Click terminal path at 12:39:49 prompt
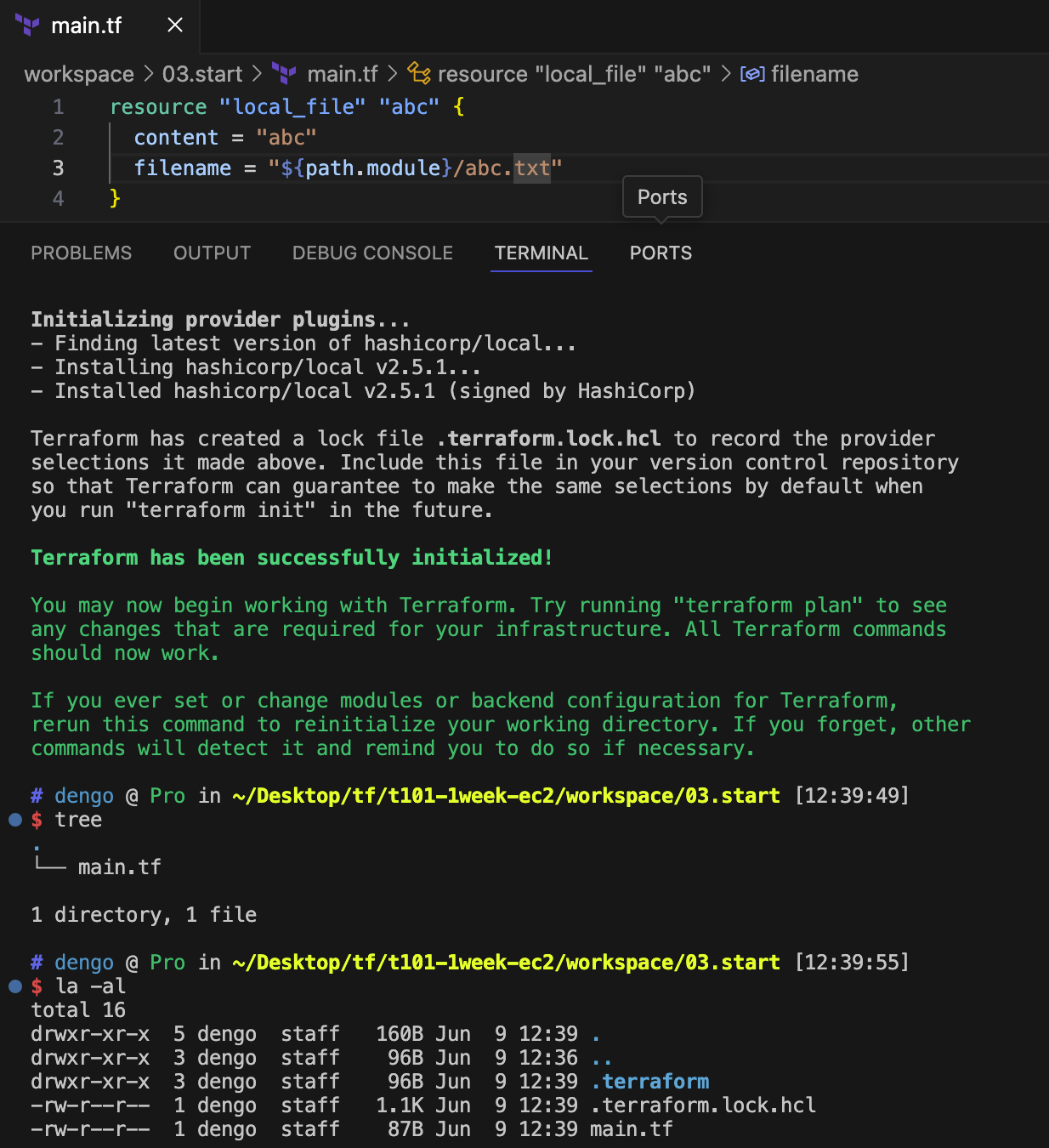1049x1148 pixels. pos(506,796)
